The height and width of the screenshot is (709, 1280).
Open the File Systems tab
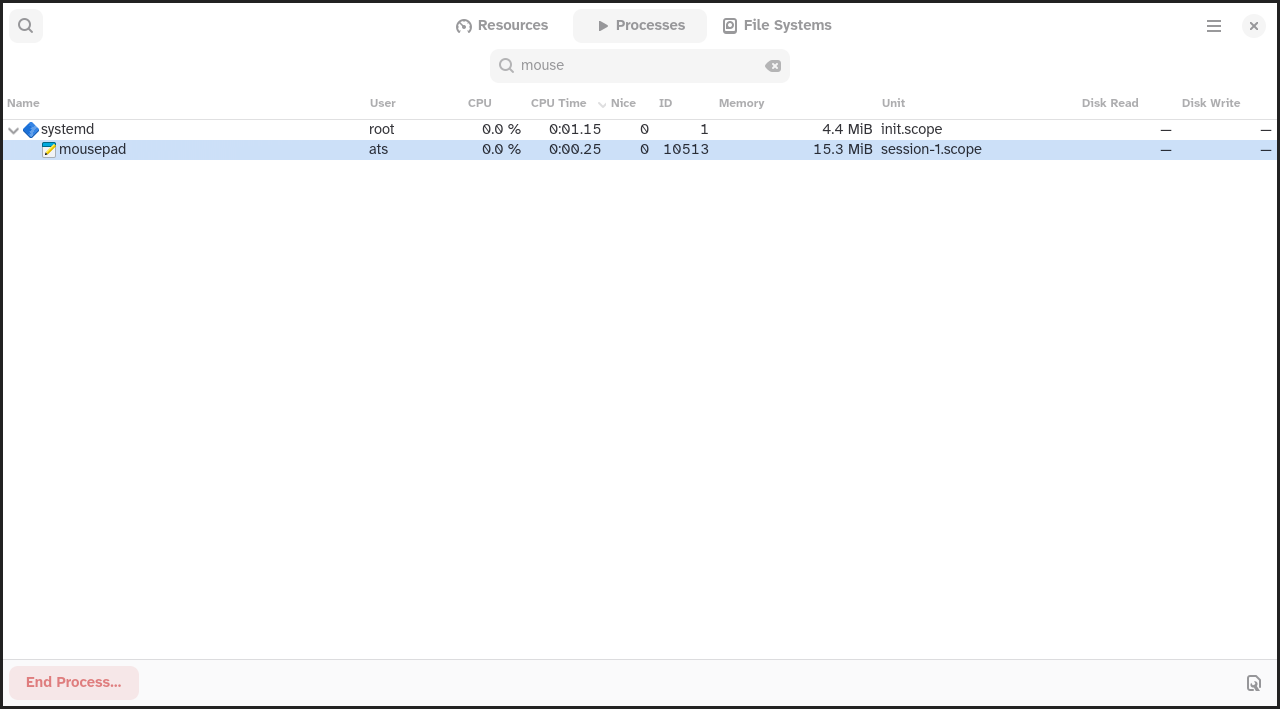[x=777, y=26]
